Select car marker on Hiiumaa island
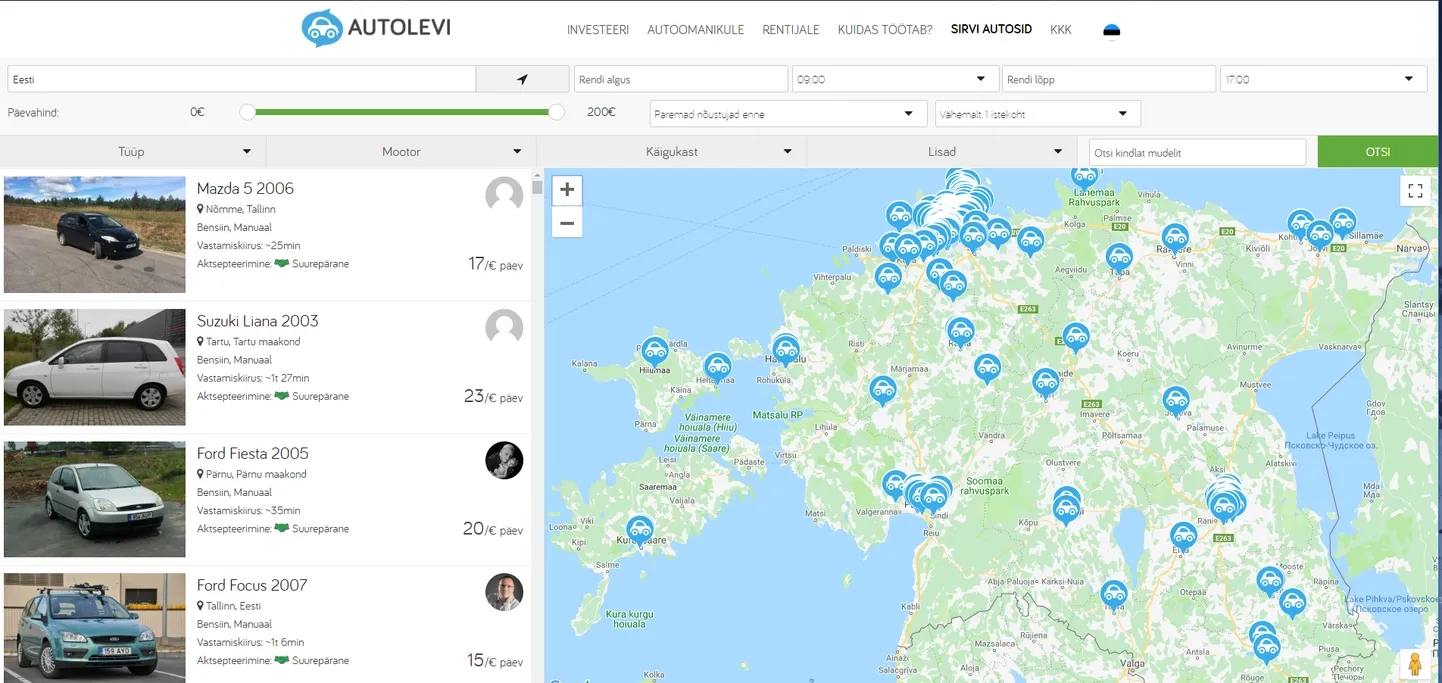The width and height of the screenshot is (1442, 683). tap(655, 352)
